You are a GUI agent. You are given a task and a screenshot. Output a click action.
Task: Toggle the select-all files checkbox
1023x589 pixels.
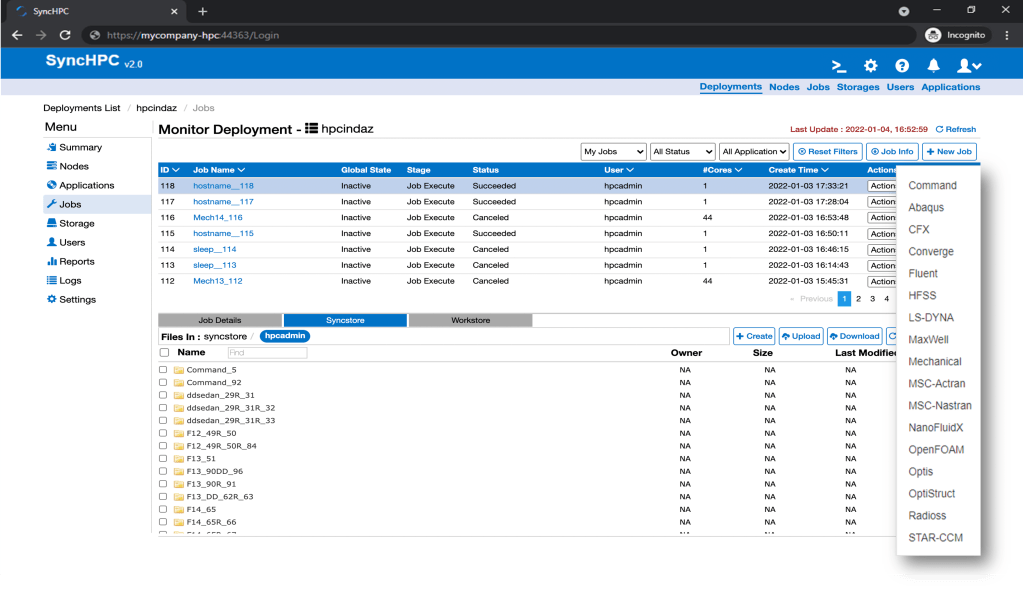pyautogui.click(x=164, y=353)
